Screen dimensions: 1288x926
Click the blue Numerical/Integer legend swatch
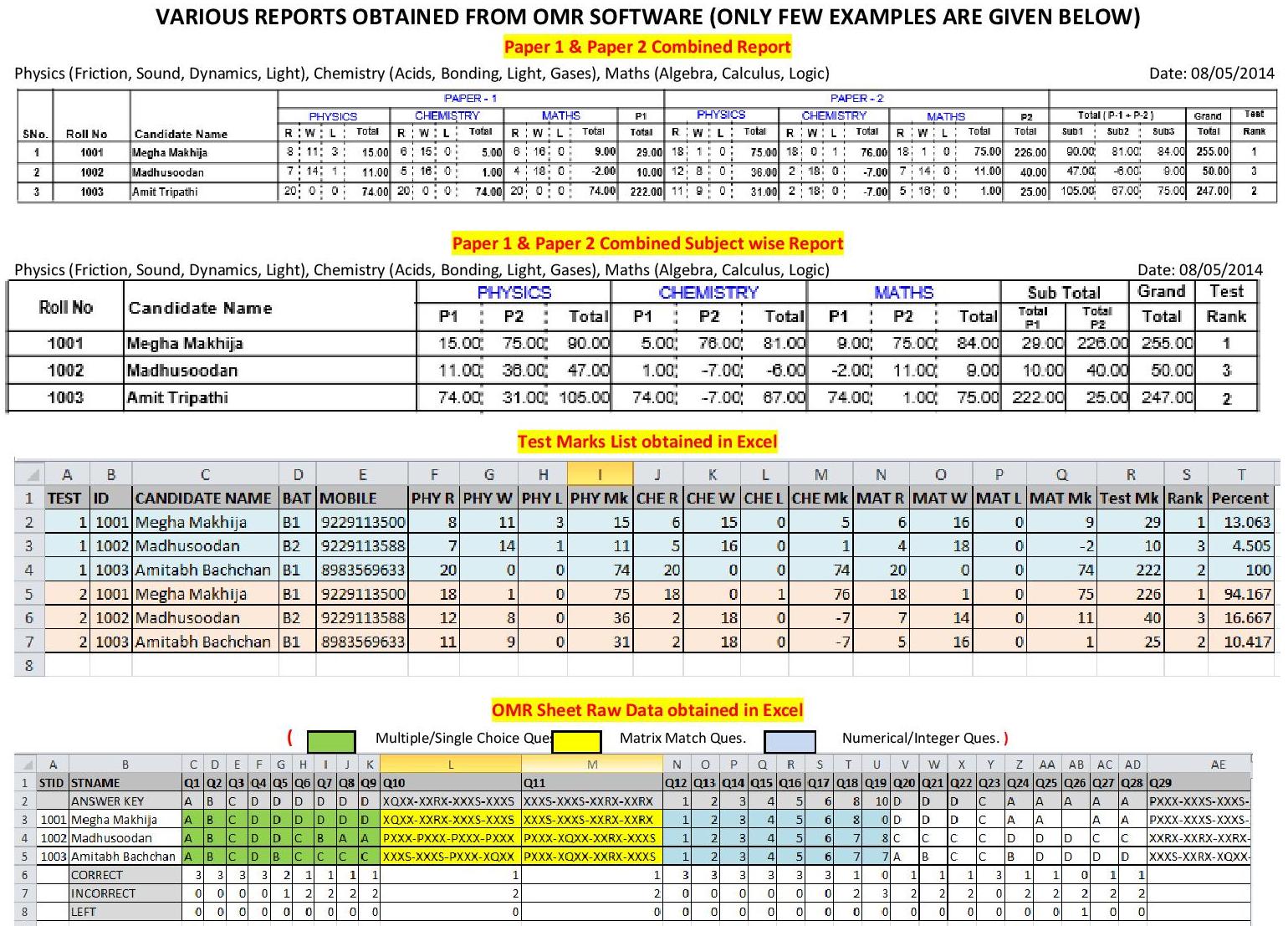(x=791, y=742)
